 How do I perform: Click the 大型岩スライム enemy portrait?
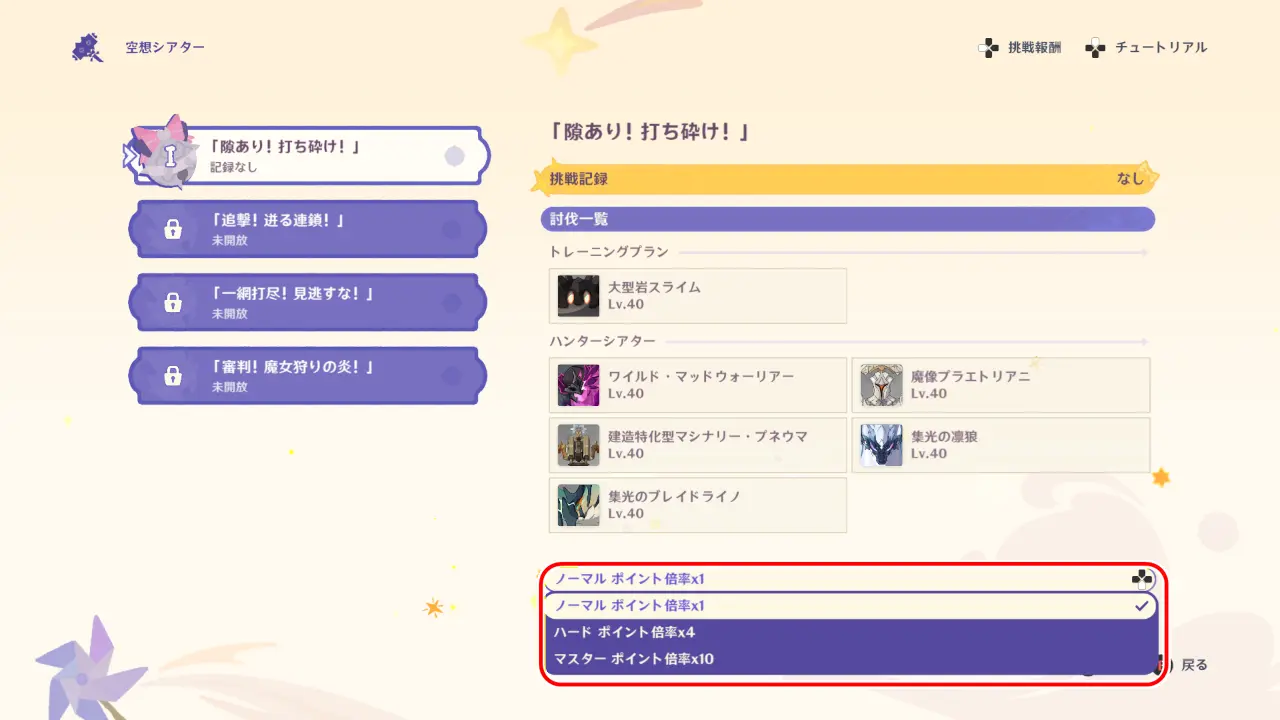point(579,296)
